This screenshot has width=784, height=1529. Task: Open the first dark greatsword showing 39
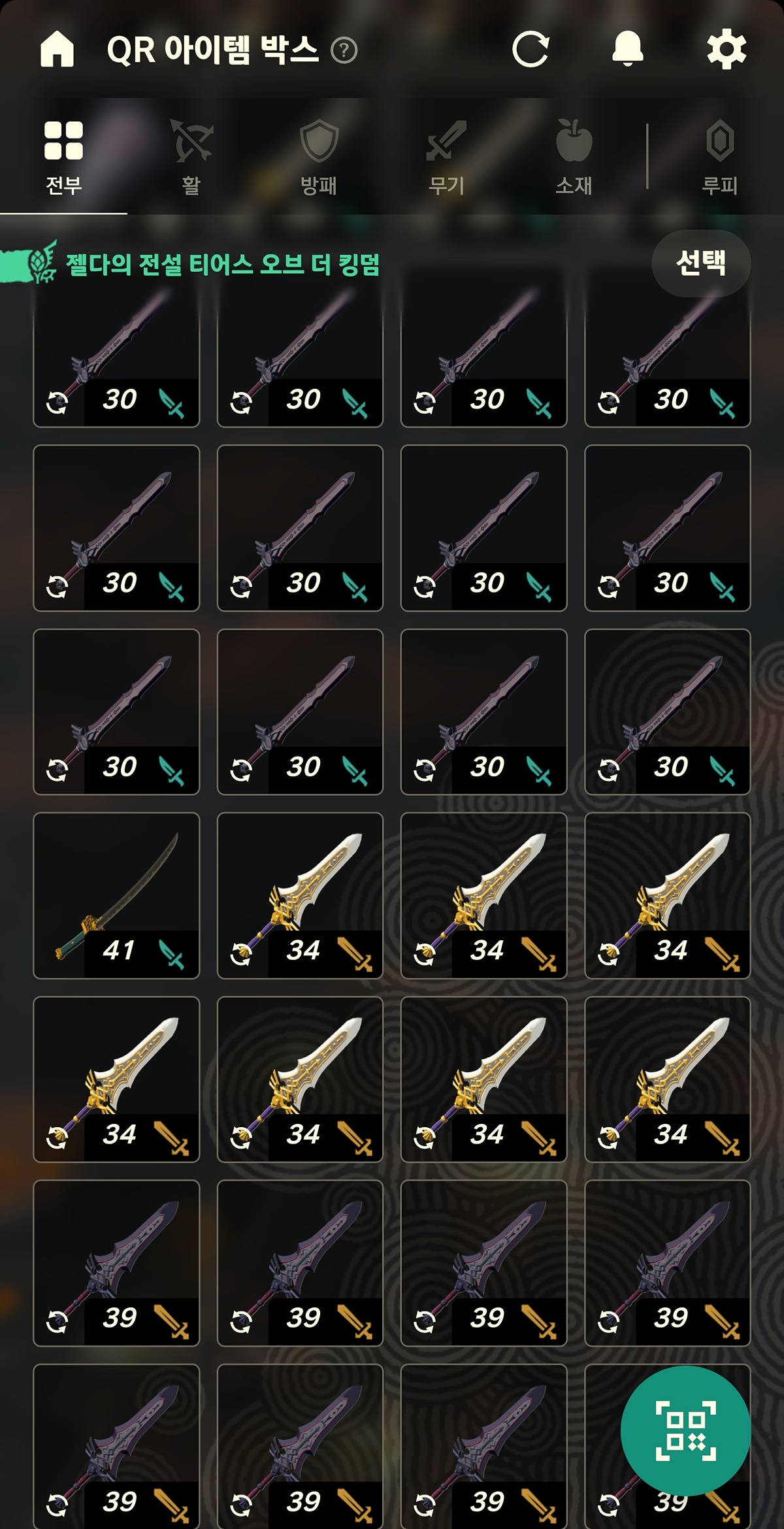116,1263
